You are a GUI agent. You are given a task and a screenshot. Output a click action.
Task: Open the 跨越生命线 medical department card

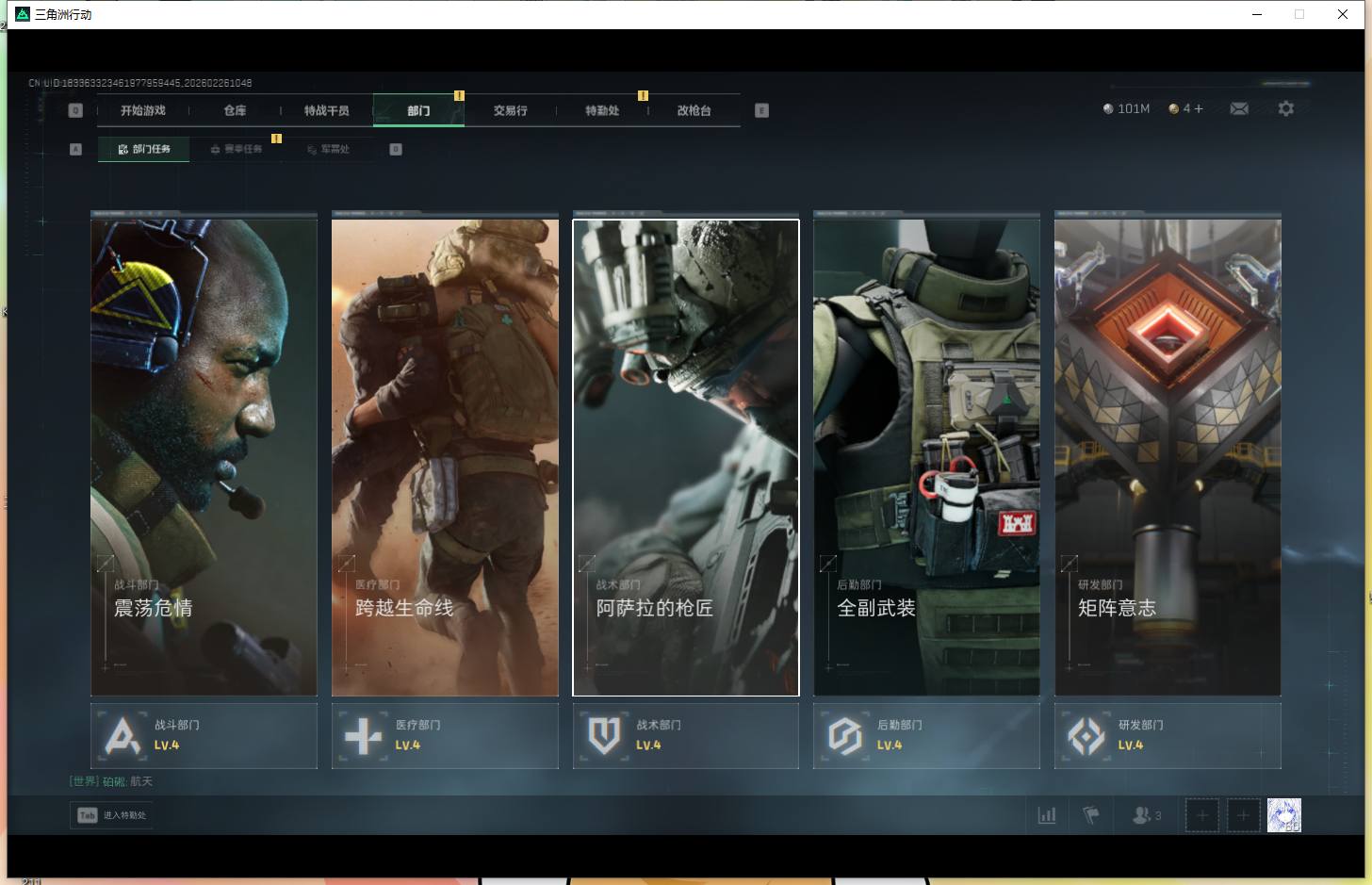coord(445,457)
